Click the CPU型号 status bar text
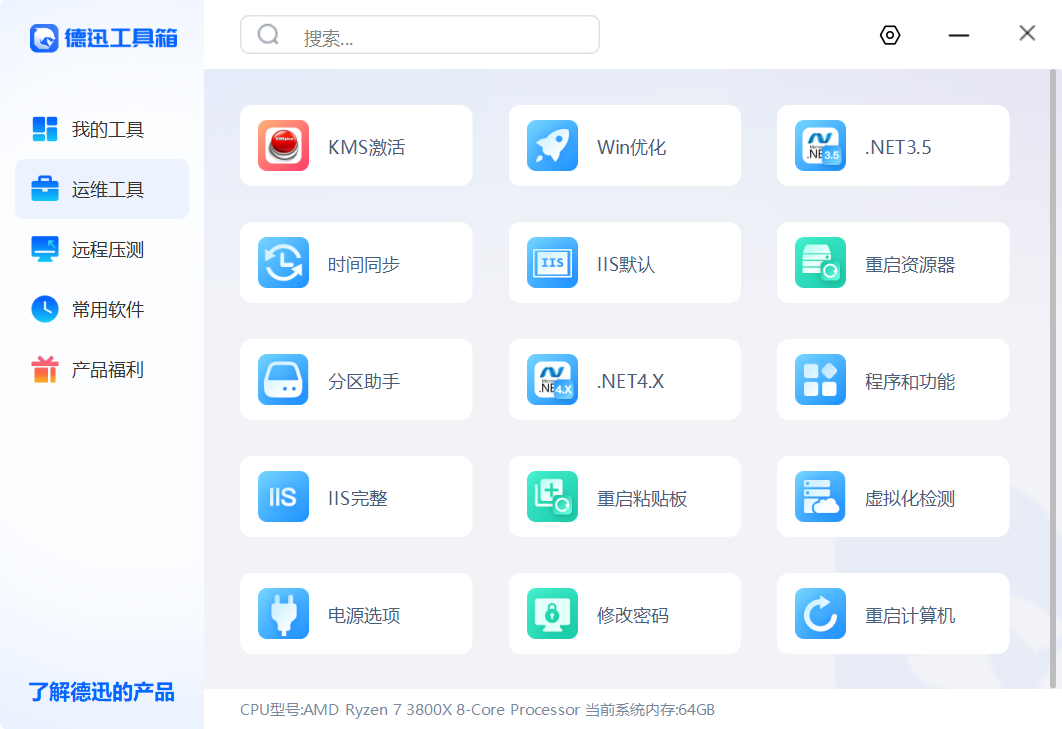 [x=410, y=709]
